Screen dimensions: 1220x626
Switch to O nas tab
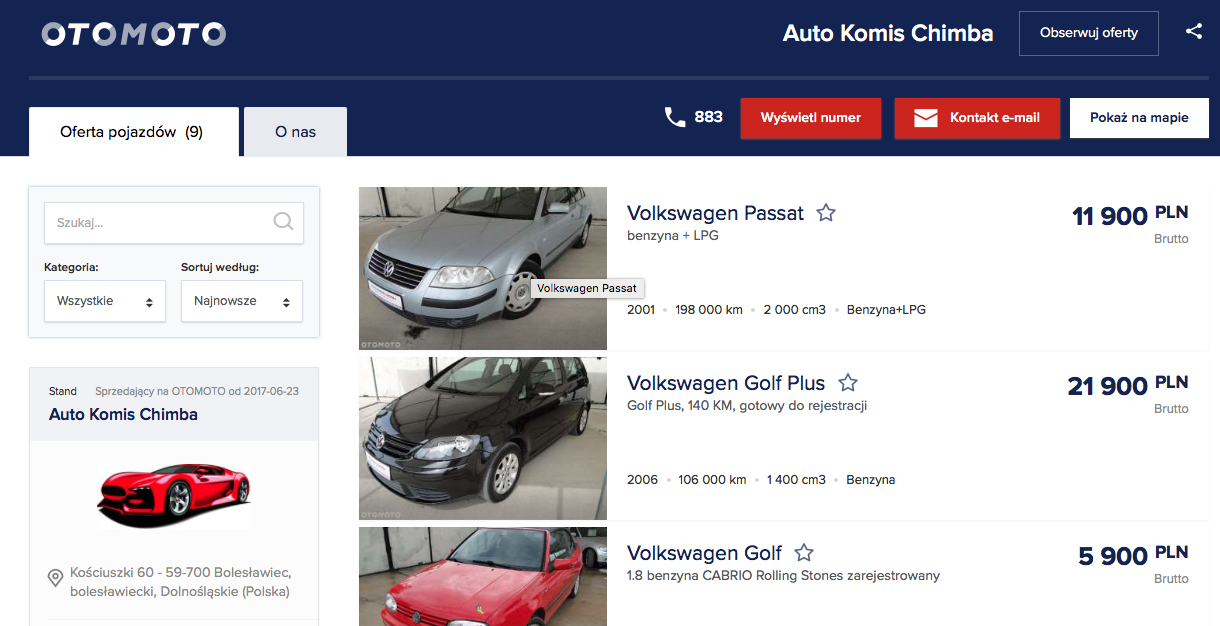tap(296, 132)
